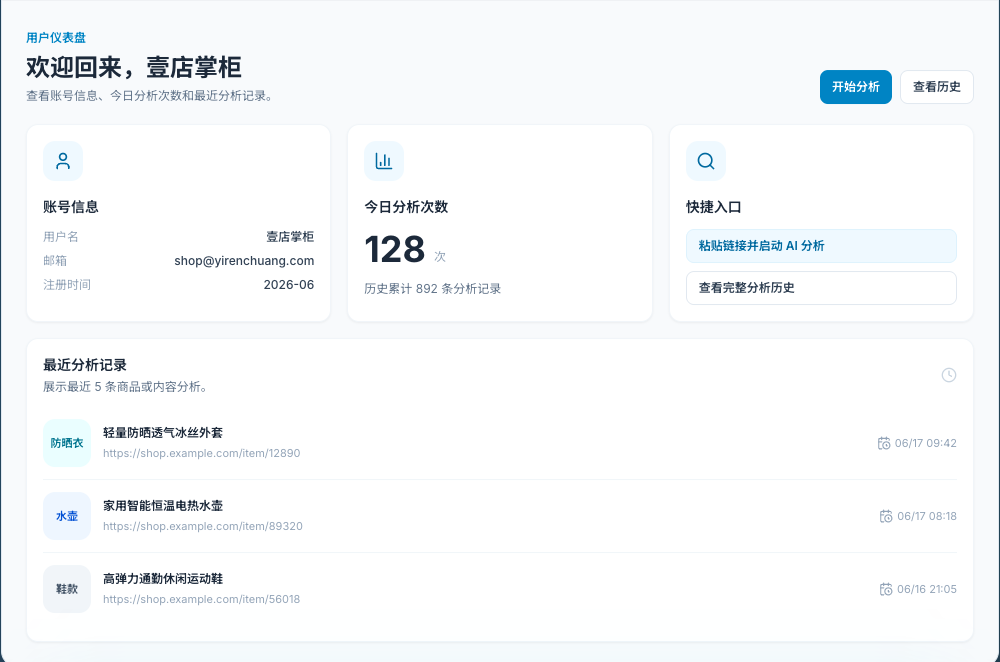Click the item/12890 shop URL
The image size is (1000, 662).
(202, 453)
